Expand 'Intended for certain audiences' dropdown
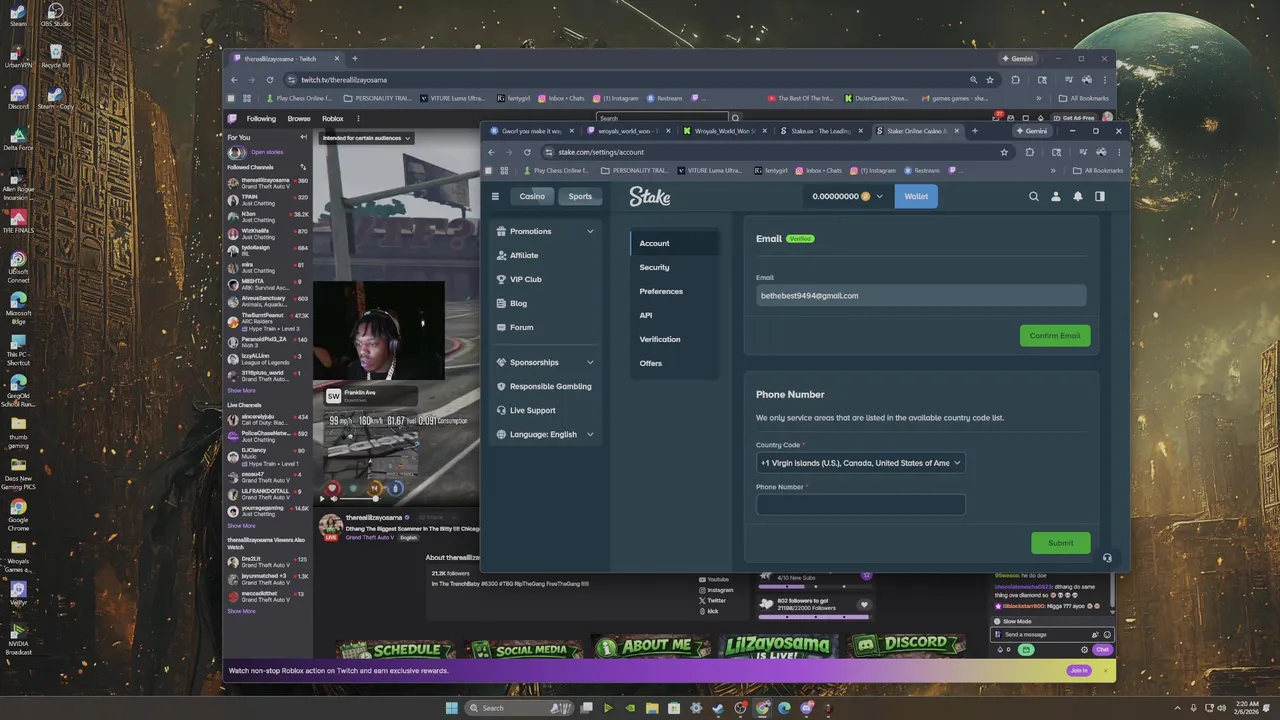 pyautogui.click(x=366, y=138)
